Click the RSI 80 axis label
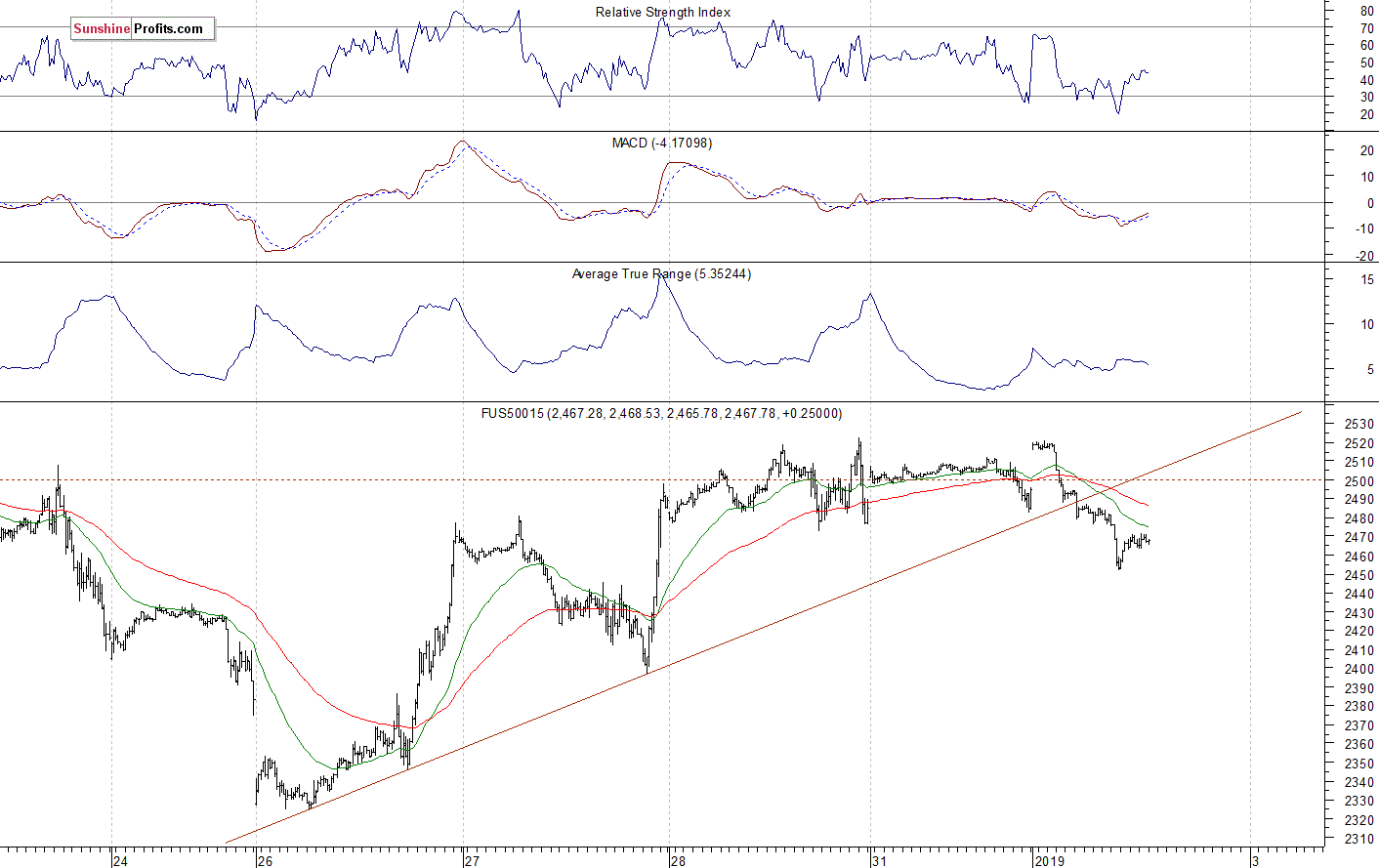The height and width of the screenshot is (868, 1379). tap(1367, 12)
